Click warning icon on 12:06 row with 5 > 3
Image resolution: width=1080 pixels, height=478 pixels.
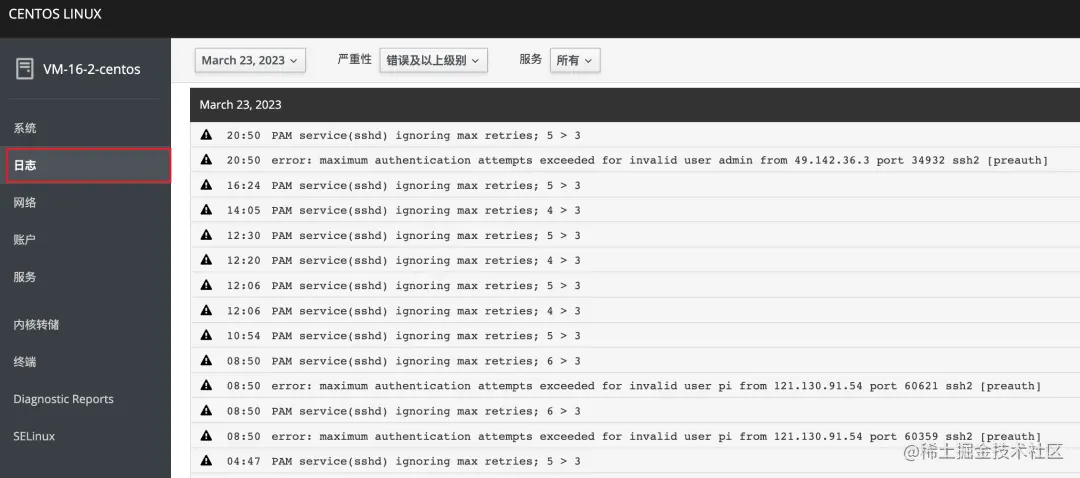point(206,285)
